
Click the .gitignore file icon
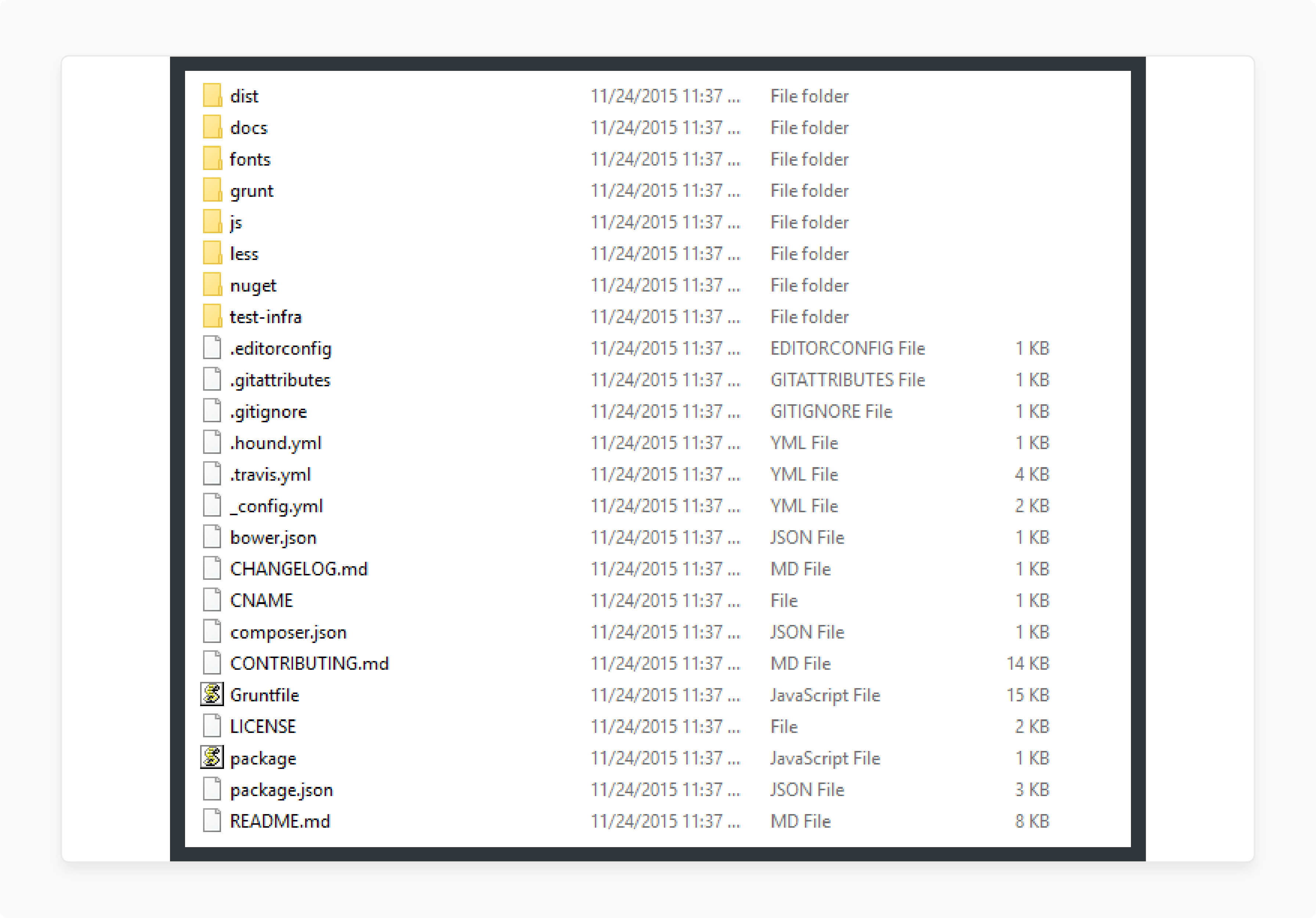click(x=212, y=410)
